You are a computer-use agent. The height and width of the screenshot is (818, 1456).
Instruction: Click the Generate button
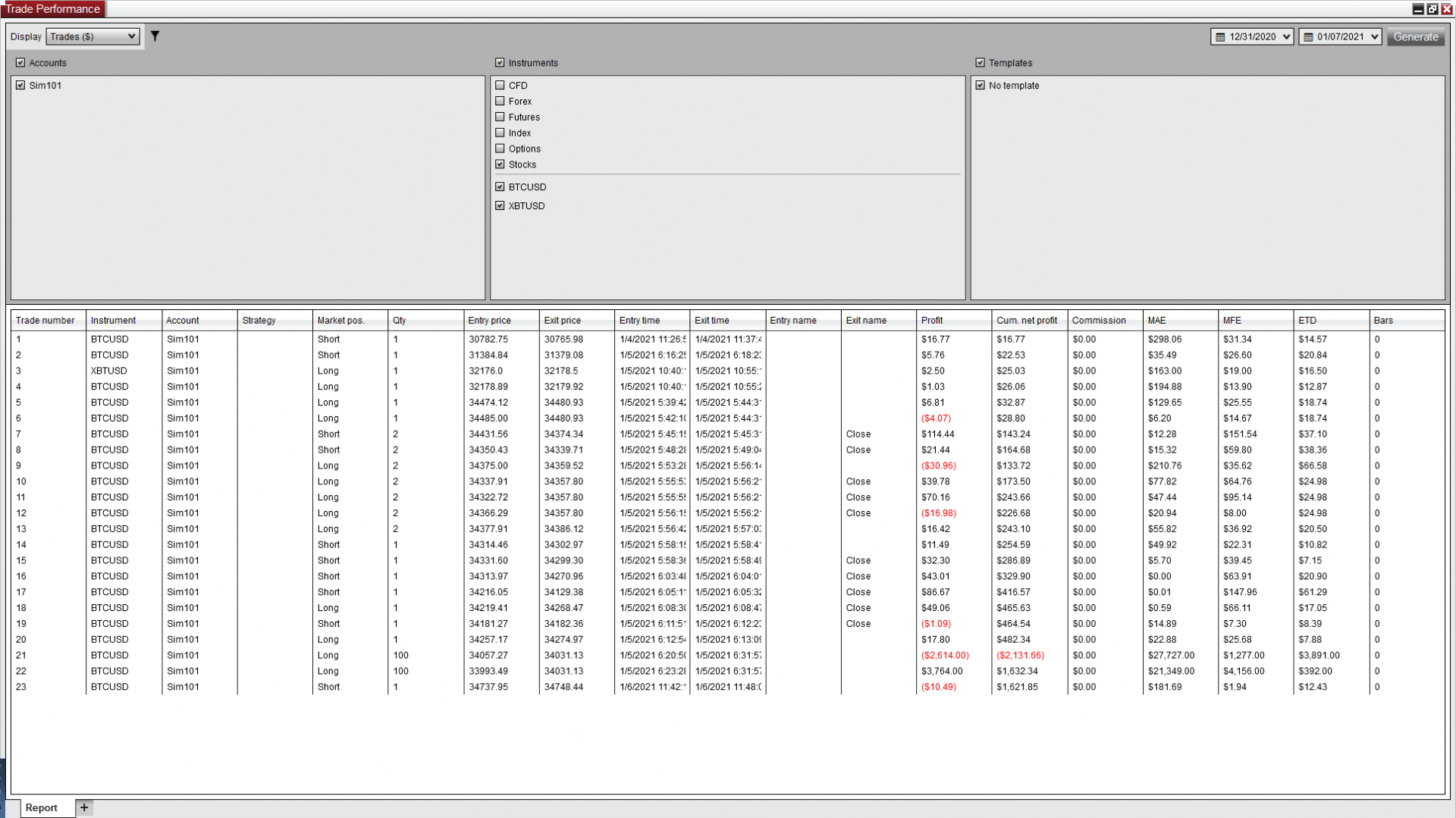(x=1415, y=37)
